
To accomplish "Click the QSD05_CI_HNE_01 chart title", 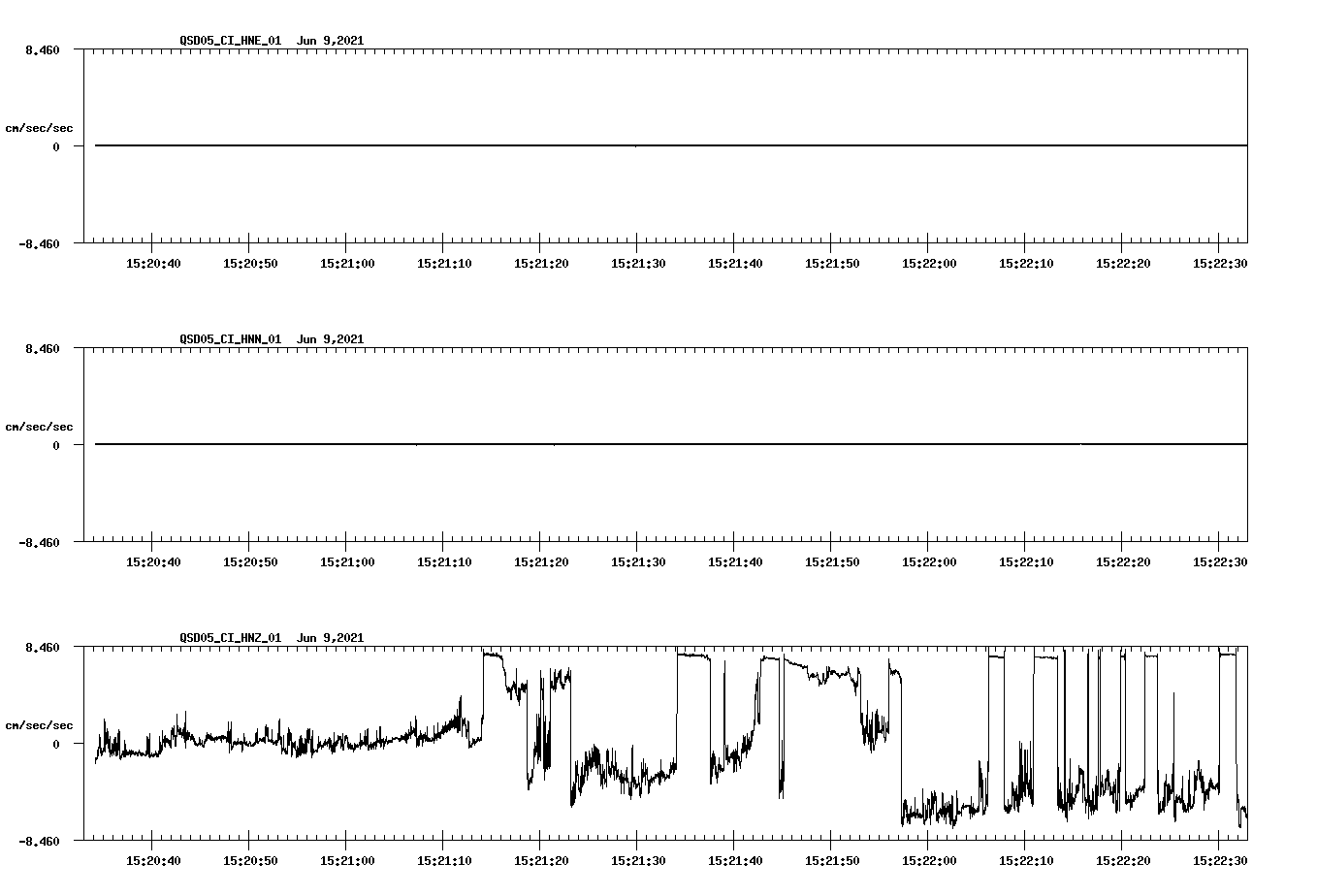I will 272,41.
